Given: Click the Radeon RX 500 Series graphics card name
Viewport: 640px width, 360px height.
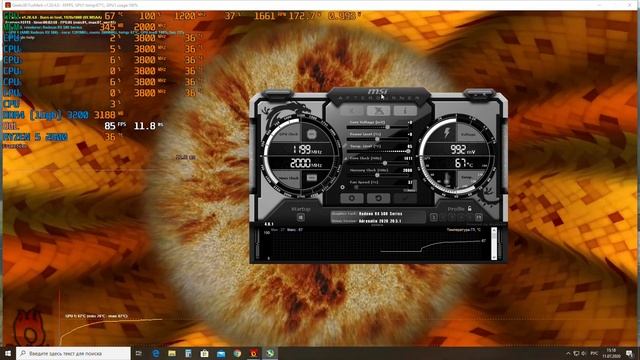Looking at the screenshot, I should [380, 213].
